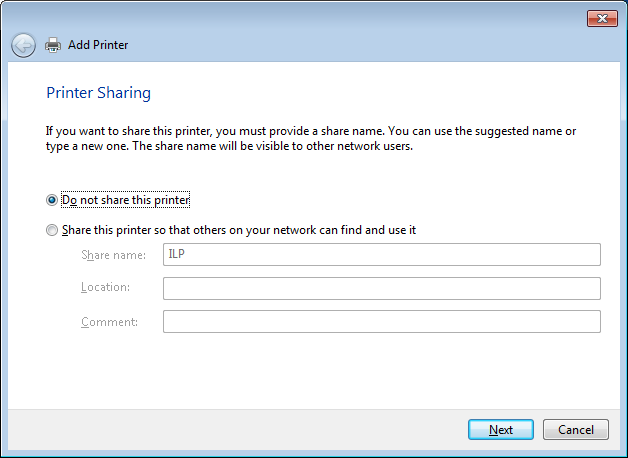Click the 'Add Printer' title text
Viewport: 628px width, 458px height.
[98, 45]
